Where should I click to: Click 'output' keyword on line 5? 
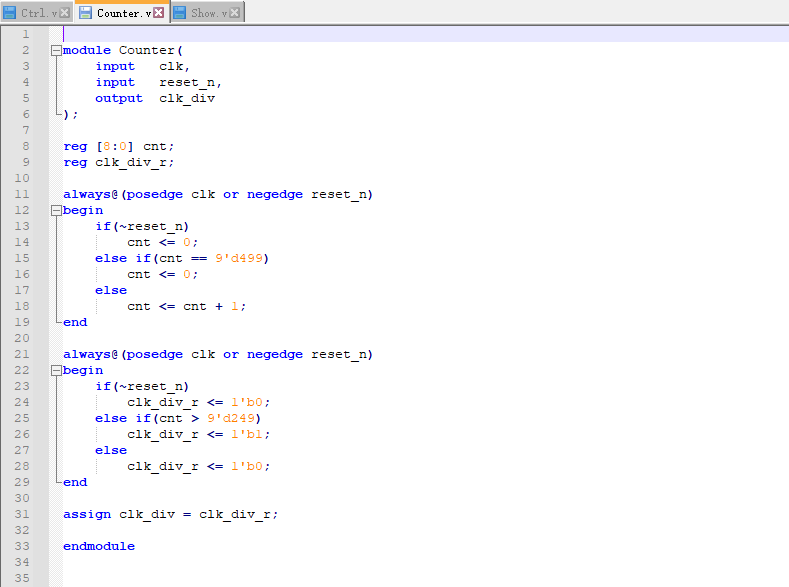tap(119, 99)
